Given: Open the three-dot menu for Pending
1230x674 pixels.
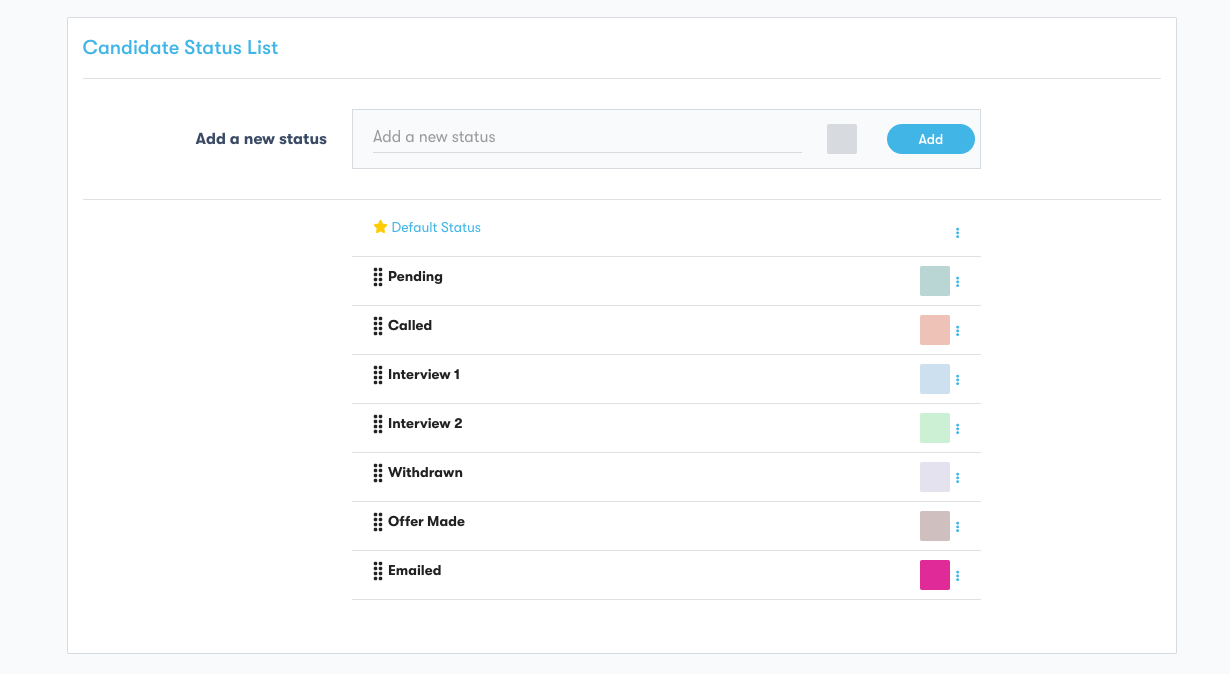Looking at the screenshot, I should (x=957, y=282).
